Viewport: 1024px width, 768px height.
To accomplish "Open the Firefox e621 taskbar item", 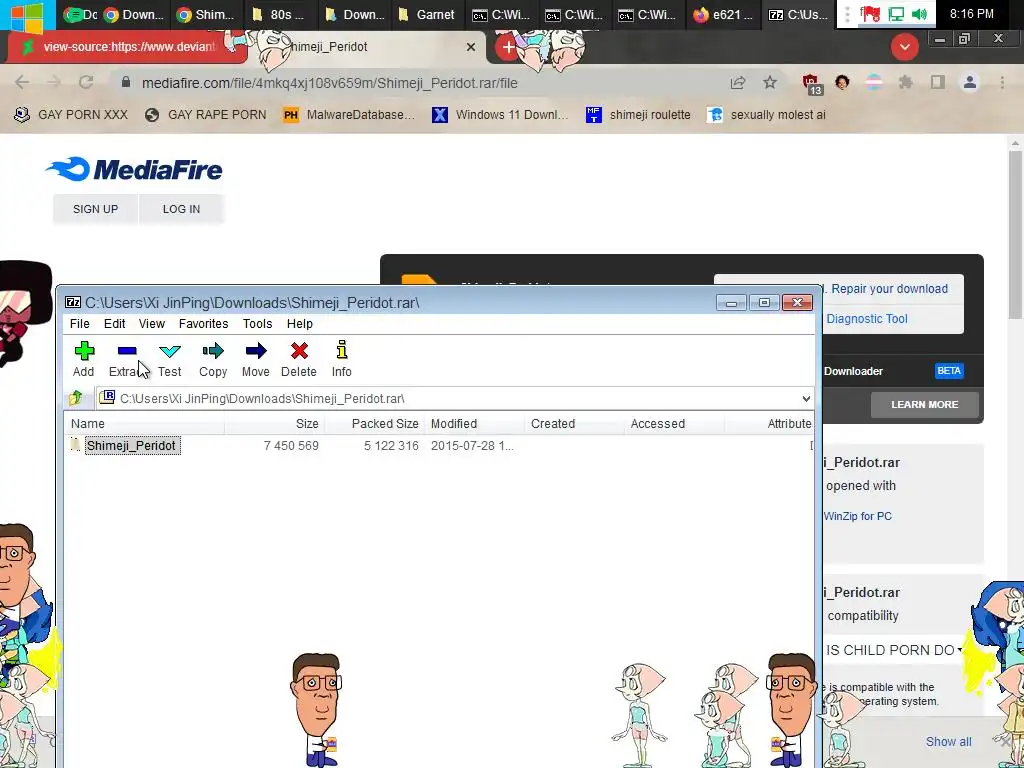I will 724,14.
